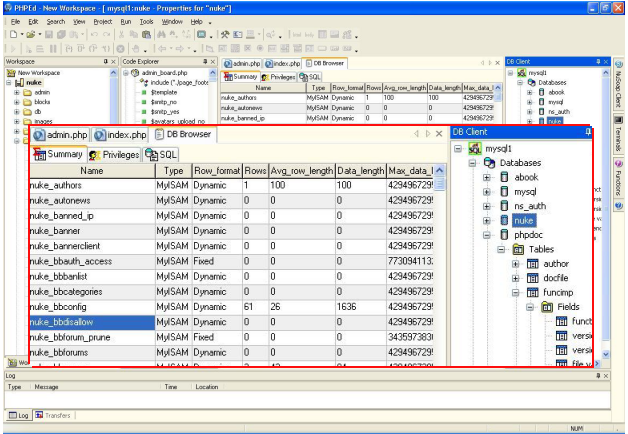Click the Find binoculars toolbar icon
Screen dimensions: 628x434
click(161, 34)
